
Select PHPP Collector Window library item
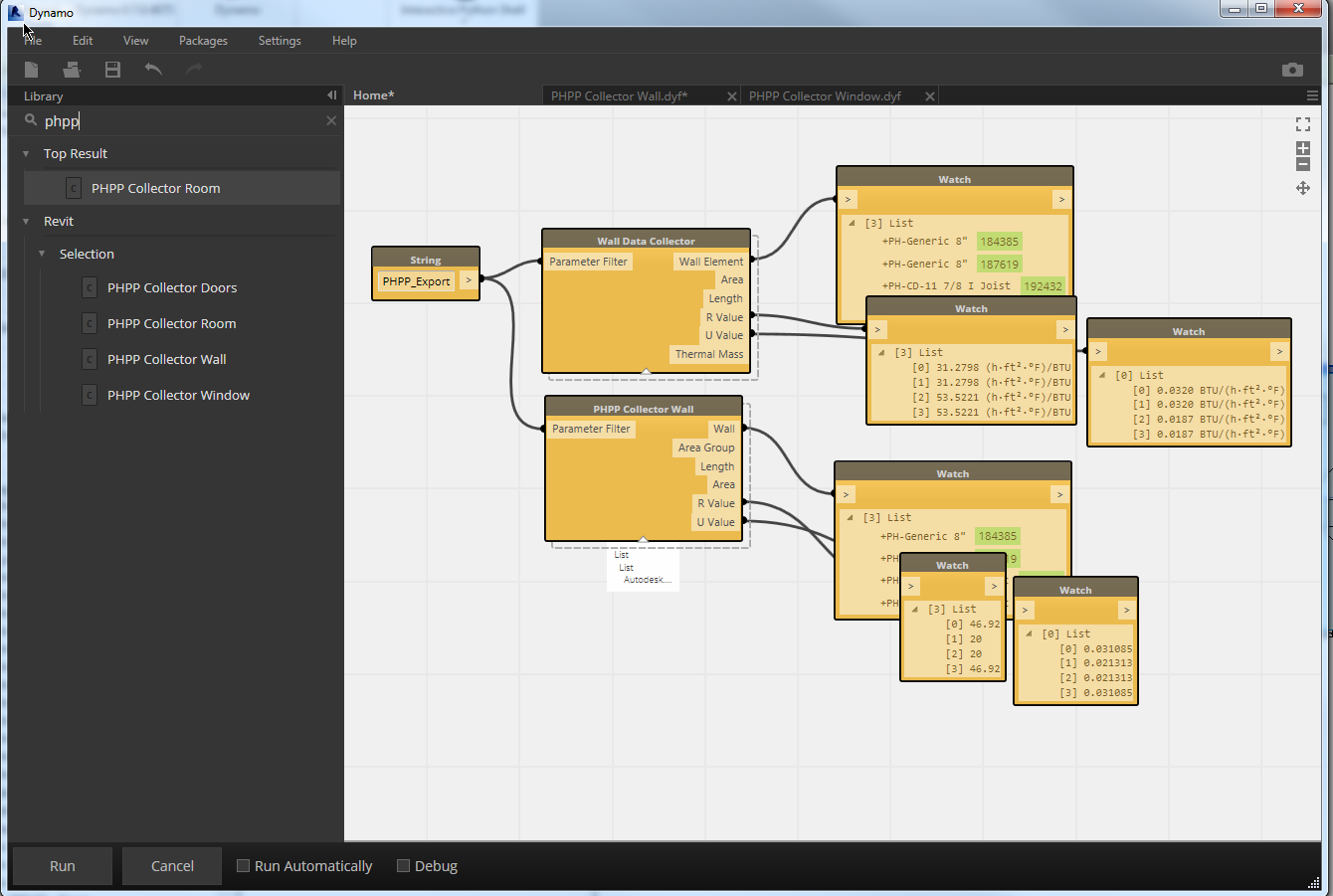click(x=178, y=395)
